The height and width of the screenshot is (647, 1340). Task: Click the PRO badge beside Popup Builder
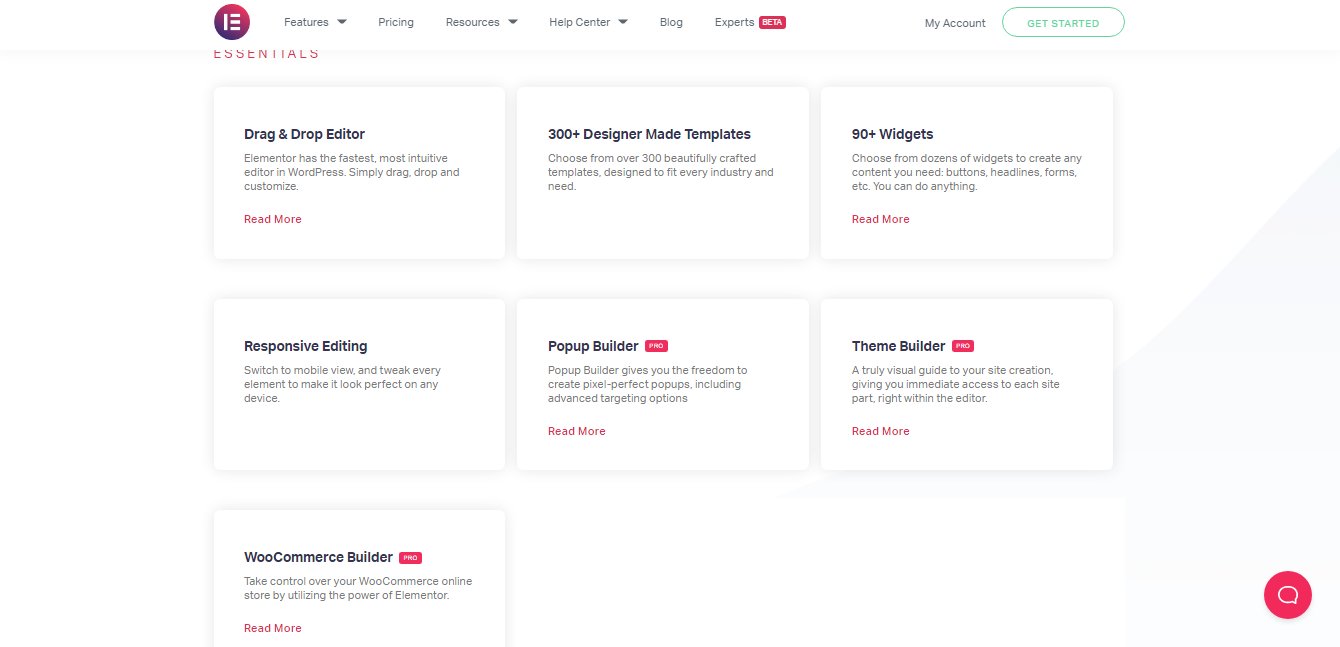[x=656, y=346]
